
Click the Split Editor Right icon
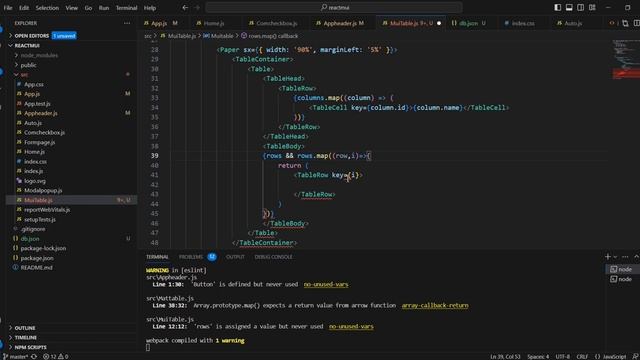[637, 23]
